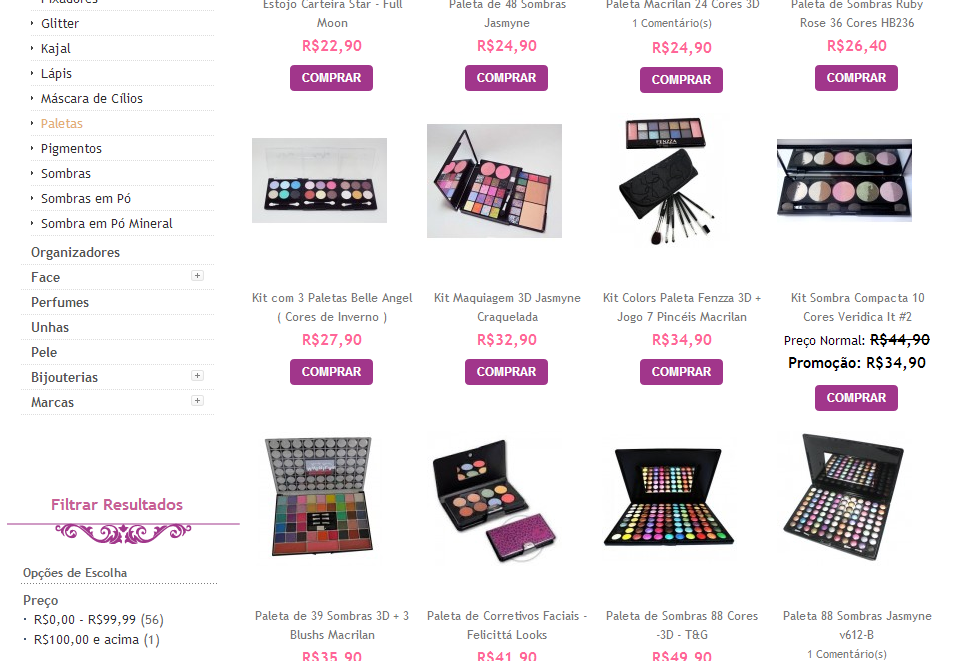Click COMPRAR under Estojo Carteira Star
The width and height of the screenshot is (977, 661).
coord(331,78)
